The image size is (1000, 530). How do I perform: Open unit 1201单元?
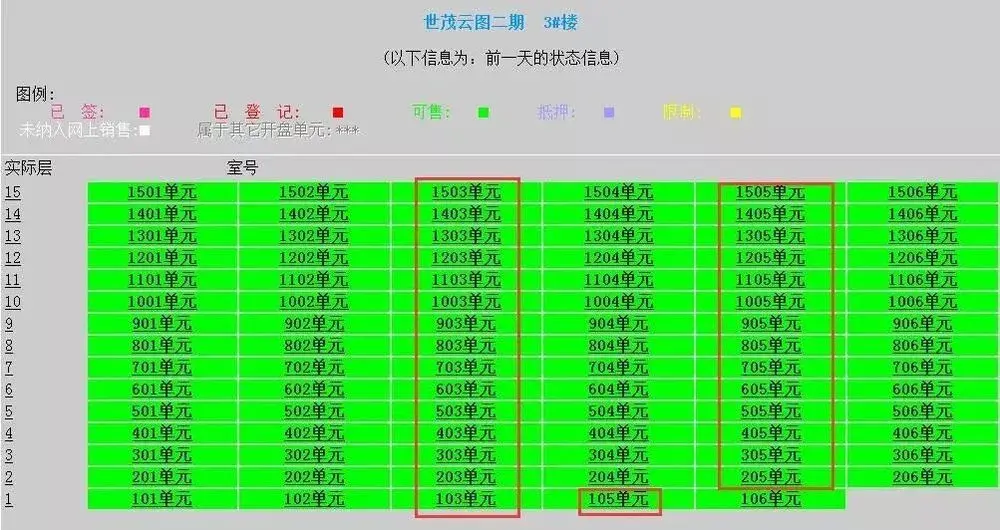click(x=162, y=258)
